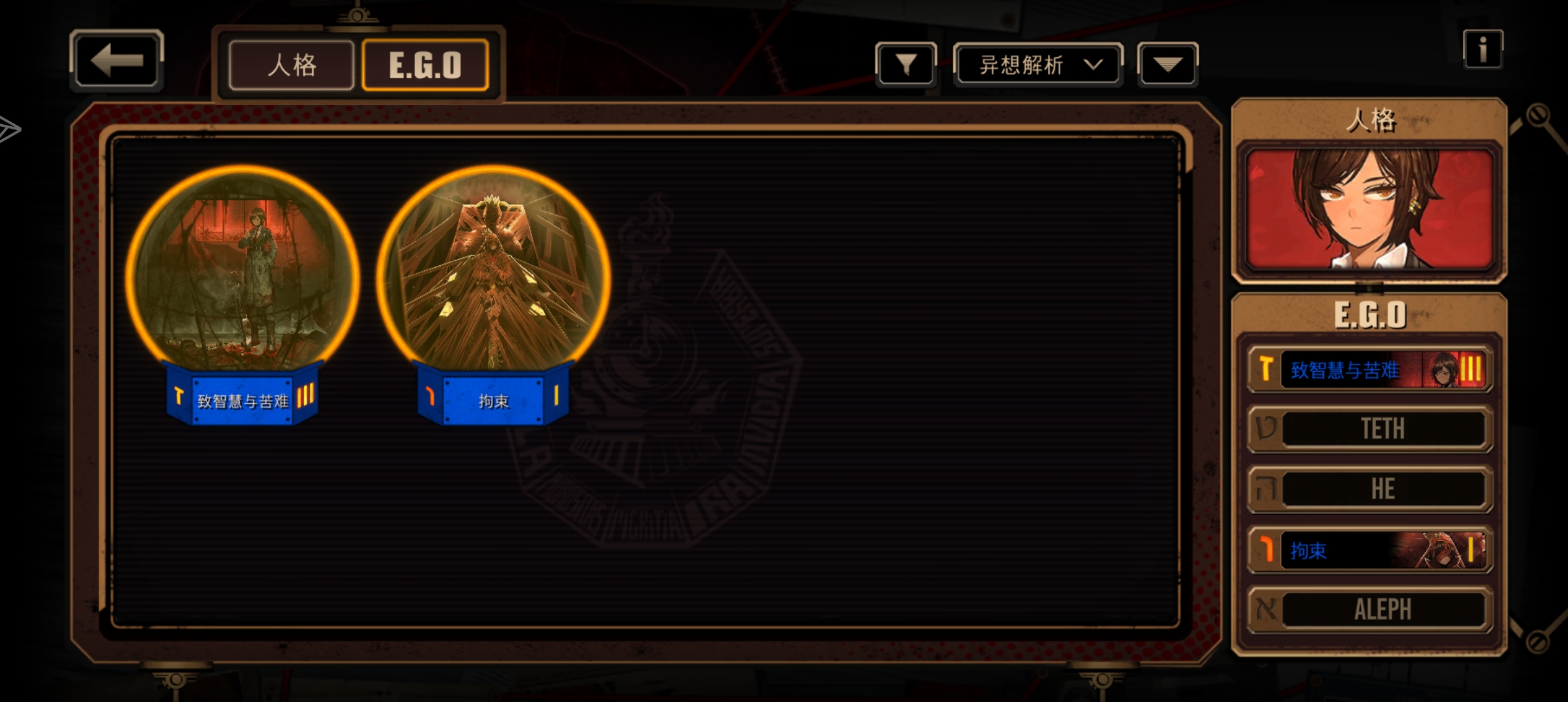Open the empty ALEPH E.G.O slot
Image resolution: width=1568 pixels, height=702 pixels.
pos(1370,610)
